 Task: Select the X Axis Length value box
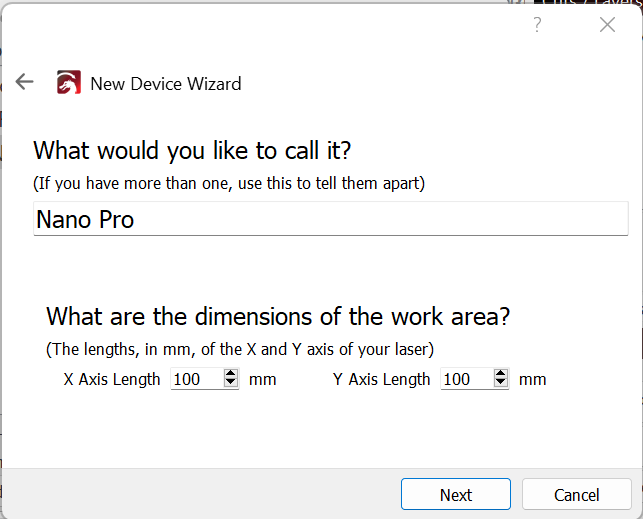click(x=196, y=380)
